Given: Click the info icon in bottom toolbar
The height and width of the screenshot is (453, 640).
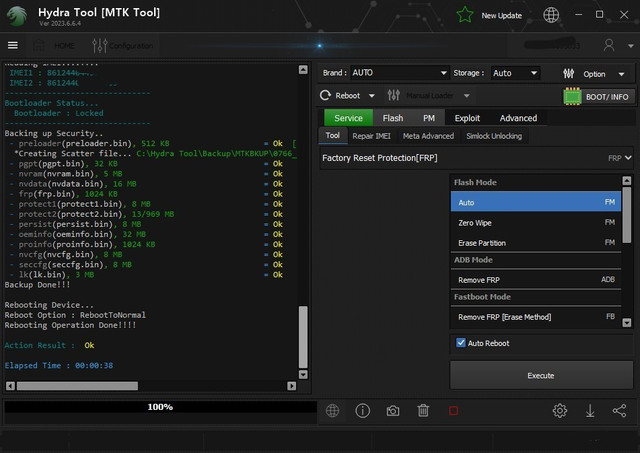Looking at the screenshot, I should (x=362, y=411).
